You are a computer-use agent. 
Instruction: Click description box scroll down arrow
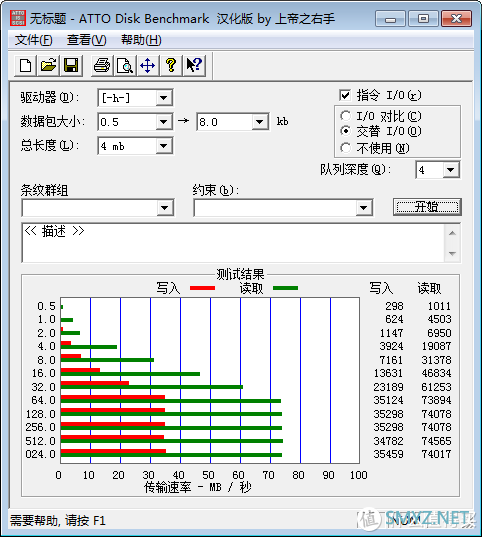(x=452, y=253)
